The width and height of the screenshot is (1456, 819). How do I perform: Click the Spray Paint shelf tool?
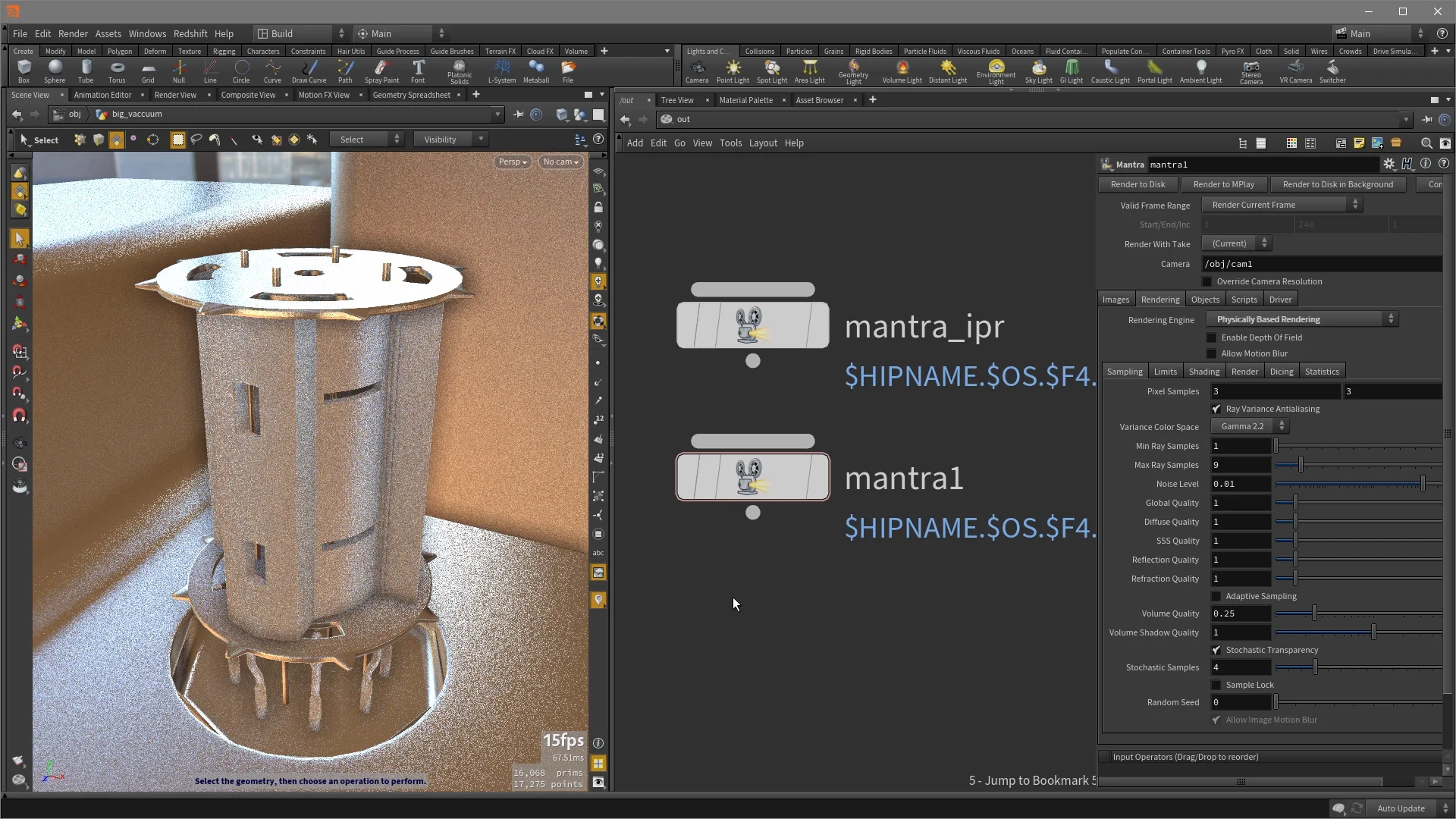tap(381, 71)
